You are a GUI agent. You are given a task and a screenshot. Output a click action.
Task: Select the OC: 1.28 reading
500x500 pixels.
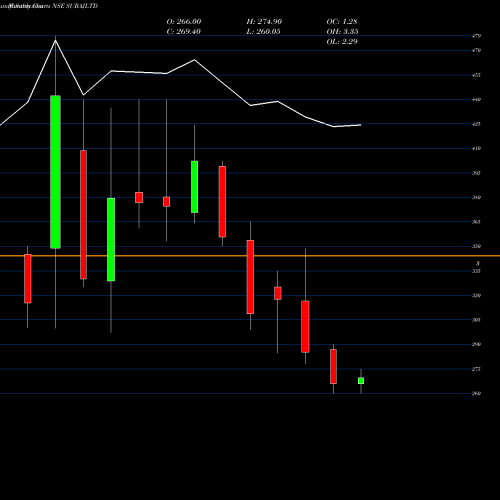(x=342, y=21)
